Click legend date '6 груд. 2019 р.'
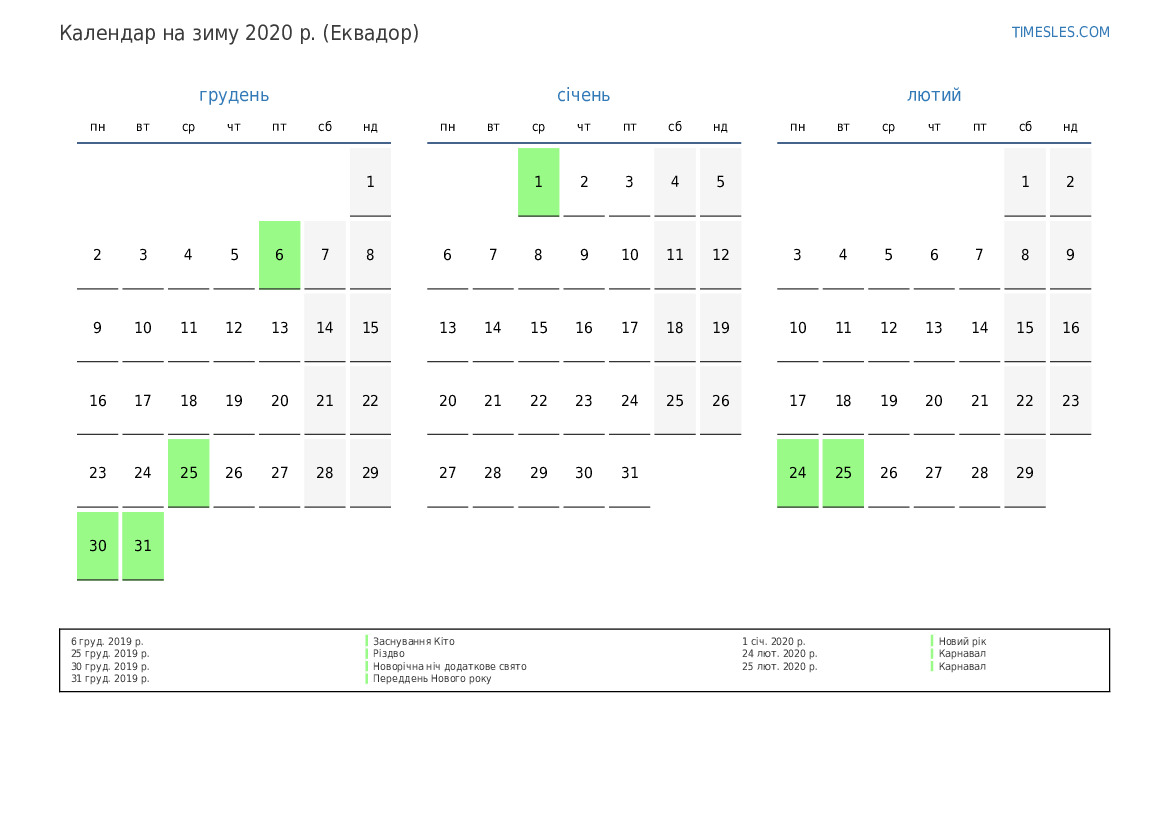 [x=107, y=641]
